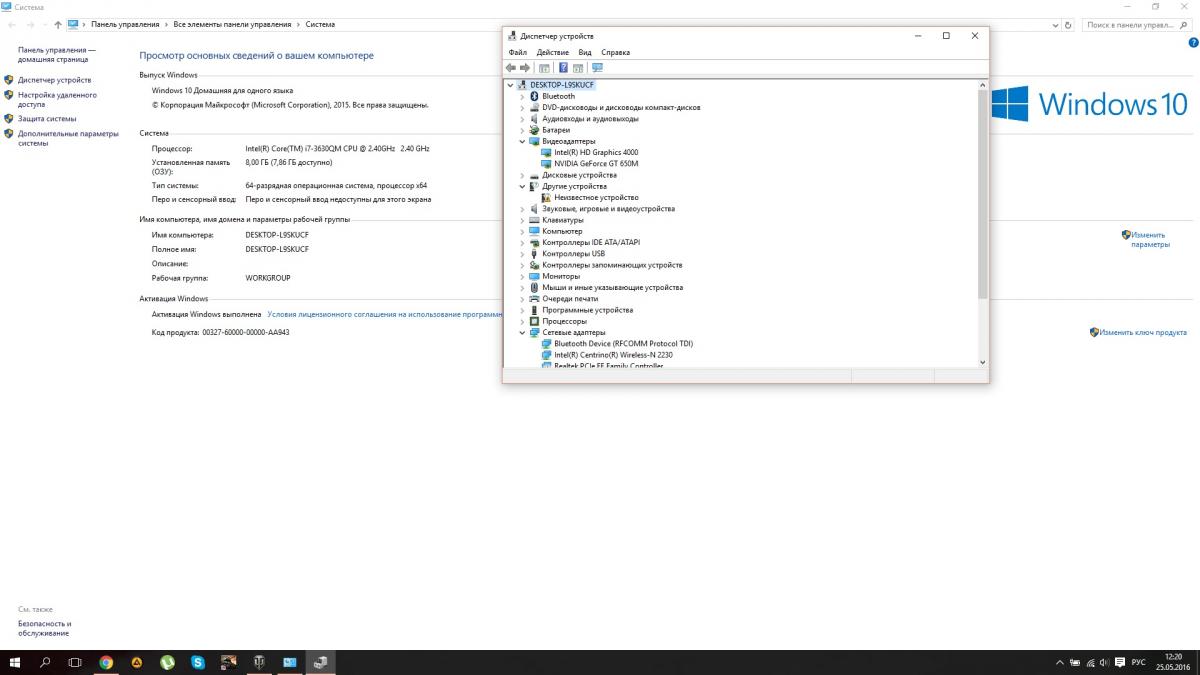
Task: Click the Skype icon in the taskbar
Action: (x=198, y=662)
